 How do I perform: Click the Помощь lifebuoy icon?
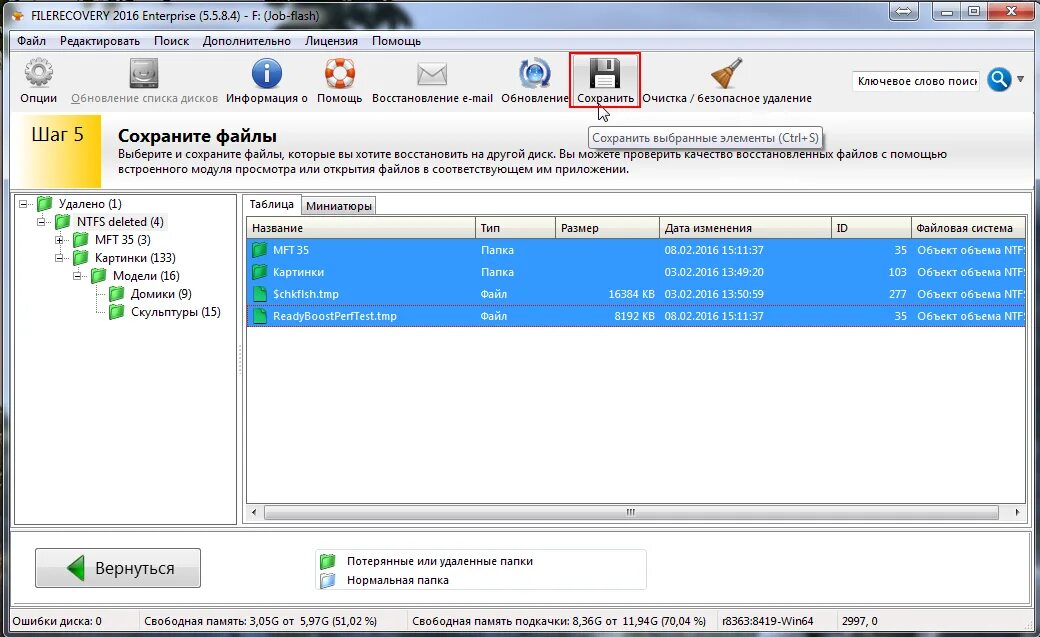340,73
